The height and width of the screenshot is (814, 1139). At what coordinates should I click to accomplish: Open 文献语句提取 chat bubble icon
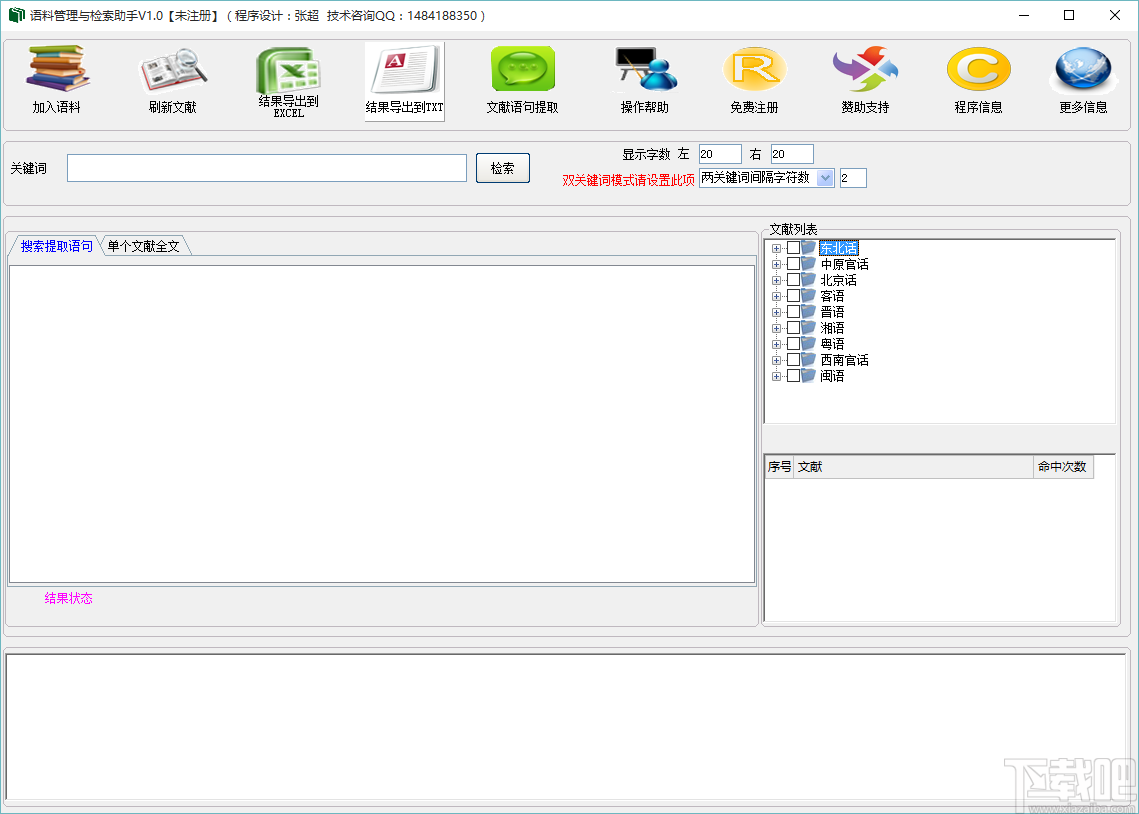[x=522, y=69]
